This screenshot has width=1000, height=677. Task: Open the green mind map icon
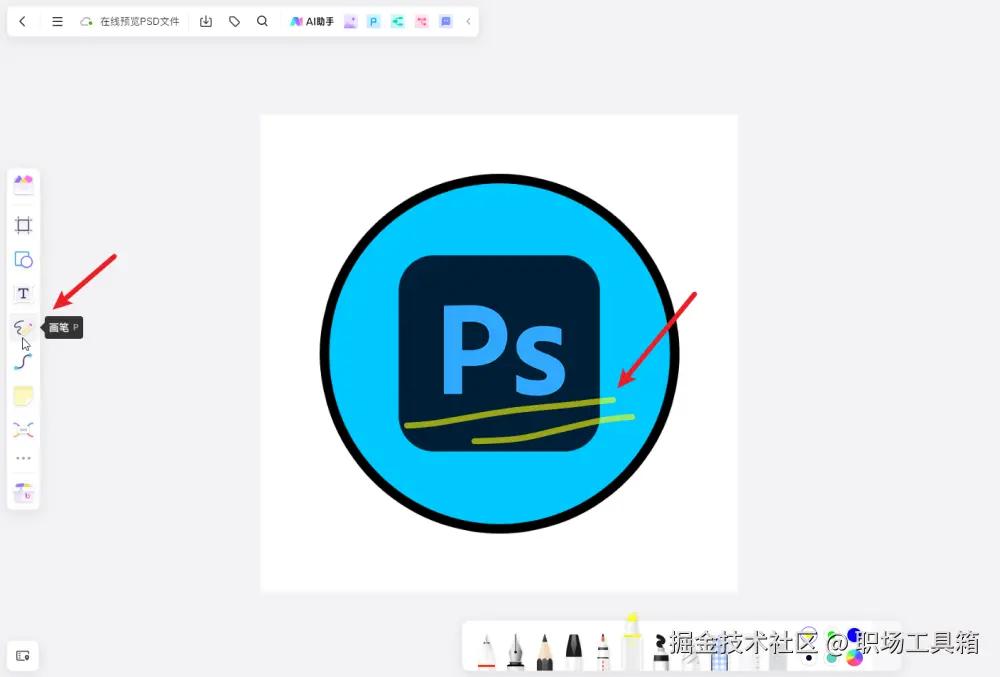(x=397, y=22)
